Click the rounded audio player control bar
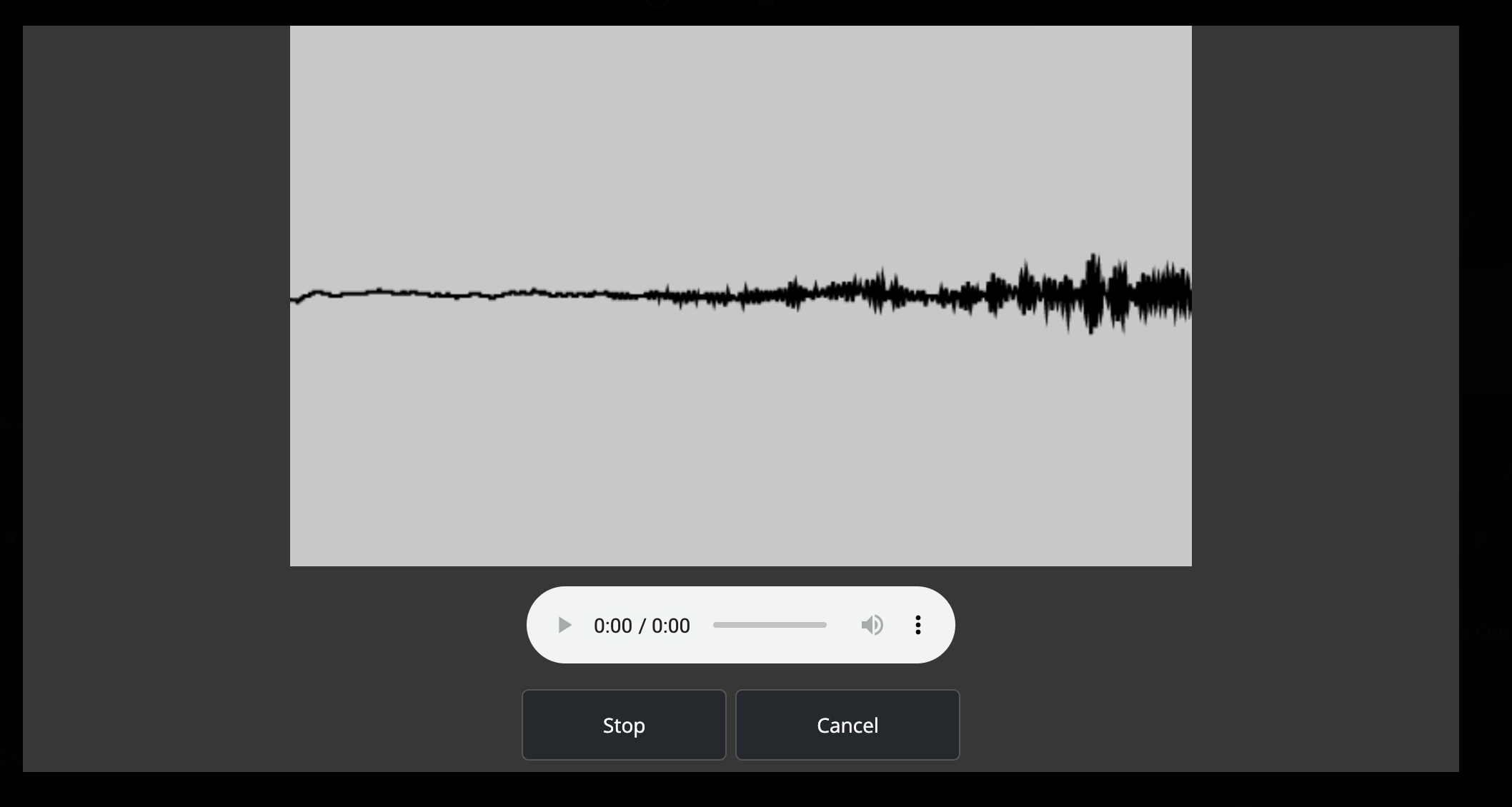The width and height of the screenshot is (1512, 807). (x=740, y=625)
